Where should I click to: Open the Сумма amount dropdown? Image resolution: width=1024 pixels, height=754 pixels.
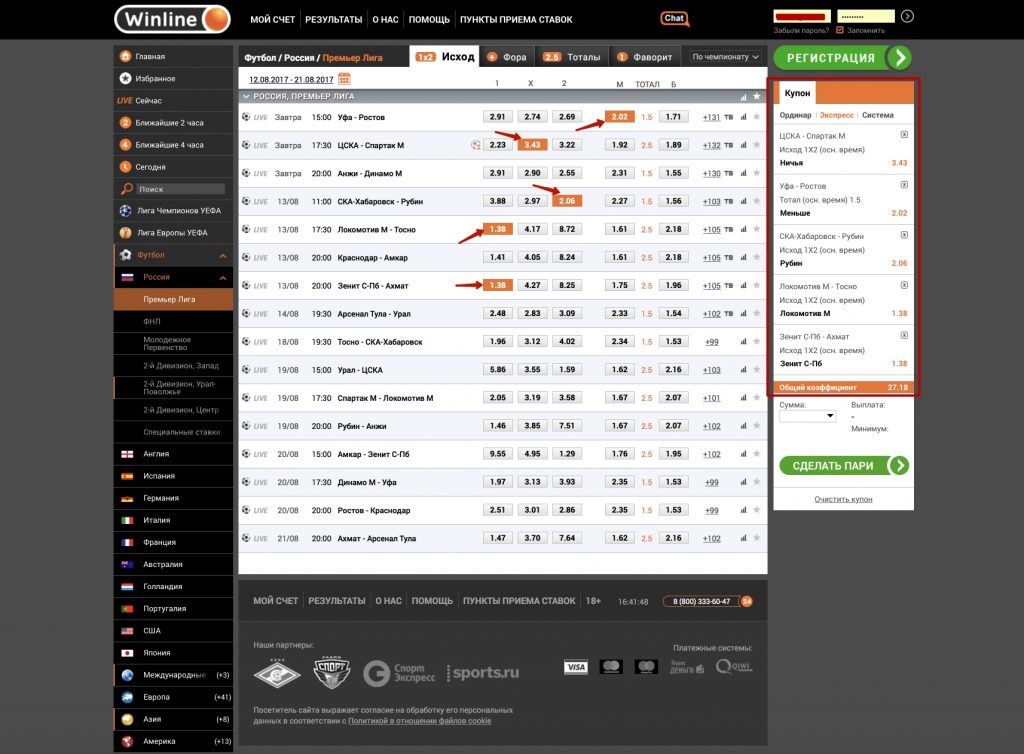coord(806,416)
